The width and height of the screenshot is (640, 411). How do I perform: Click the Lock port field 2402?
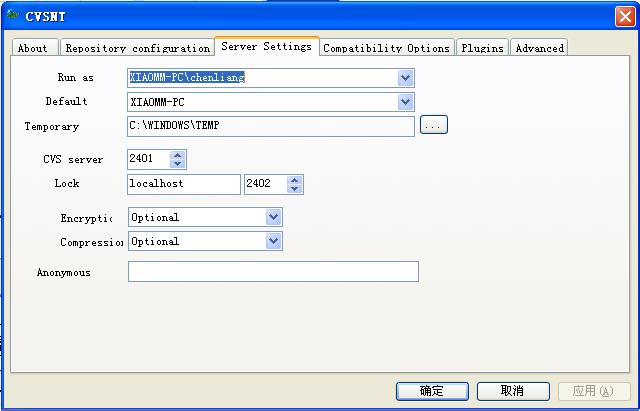(265, 184)
